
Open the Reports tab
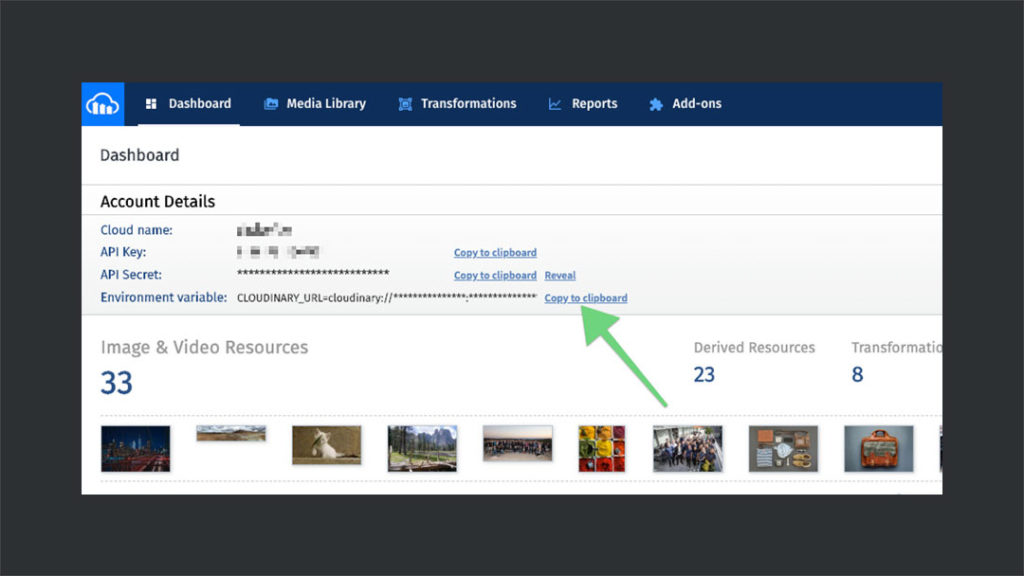583,104
